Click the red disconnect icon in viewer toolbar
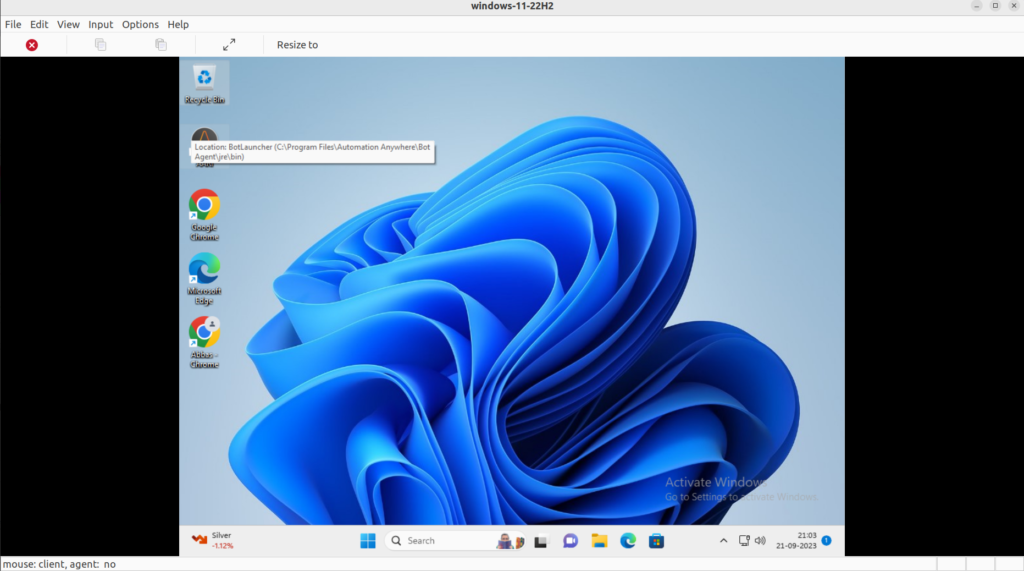The image size is (1024, 571). [x=31, y=45]
